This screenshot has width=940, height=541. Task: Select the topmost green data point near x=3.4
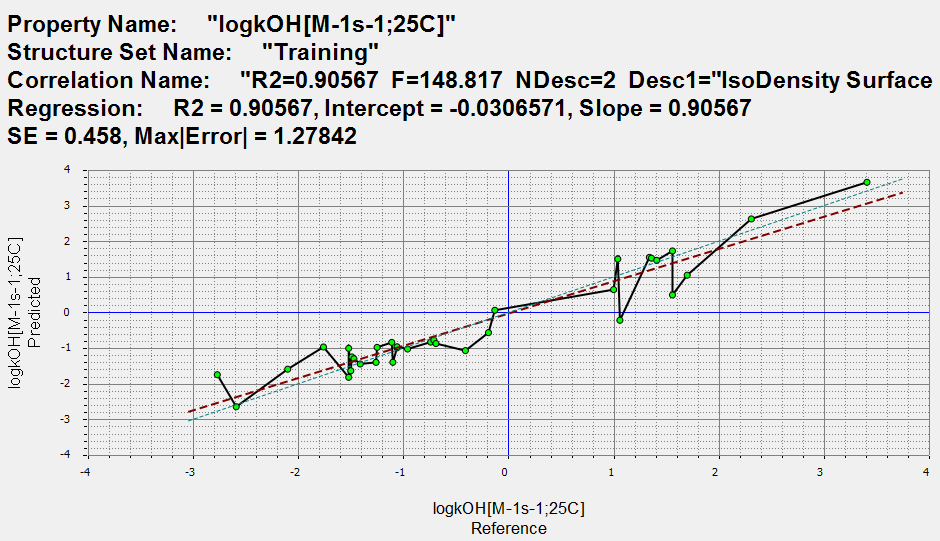[x=867, y=182]
